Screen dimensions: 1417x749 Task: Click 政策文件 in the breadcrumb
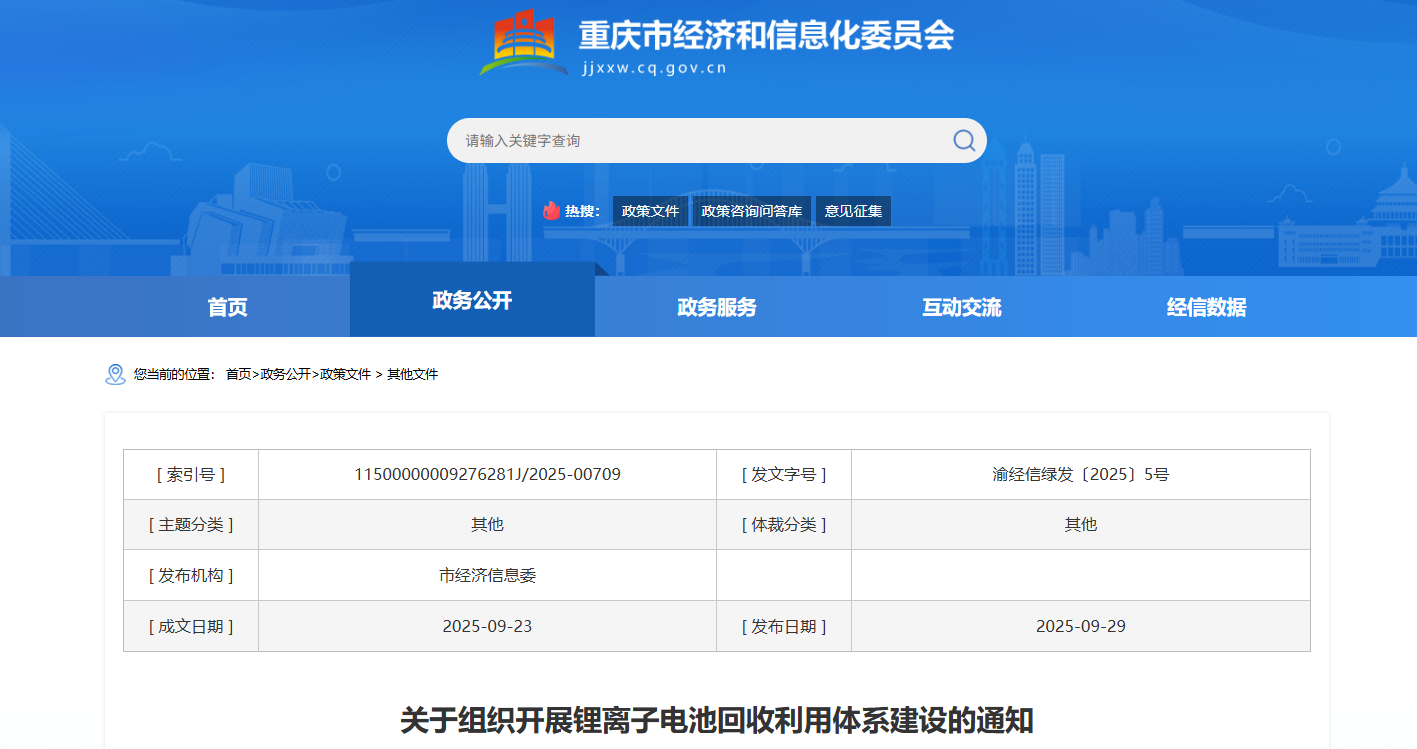346,374
